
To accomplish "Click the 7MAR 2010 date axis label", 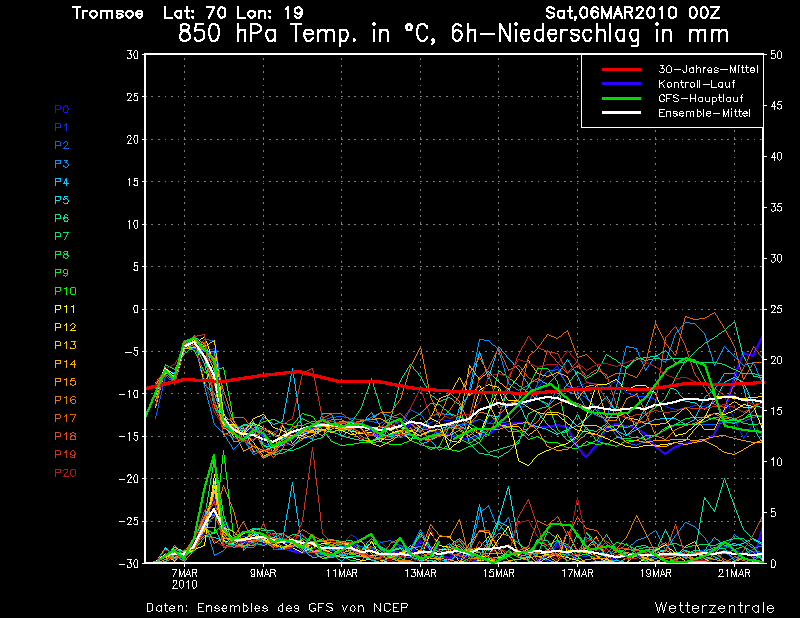I will click(x=184, y=578).
